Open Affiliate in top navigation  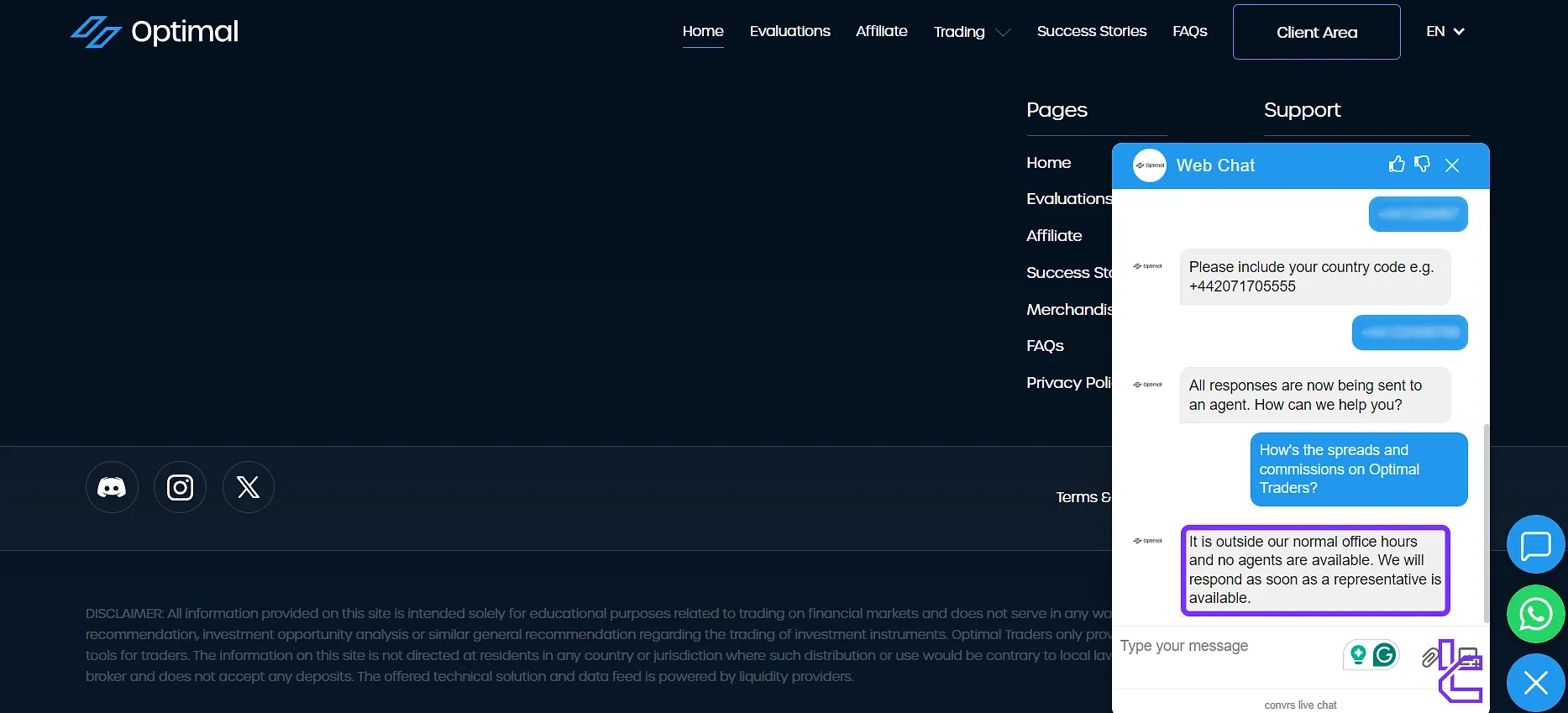point(881,31)
